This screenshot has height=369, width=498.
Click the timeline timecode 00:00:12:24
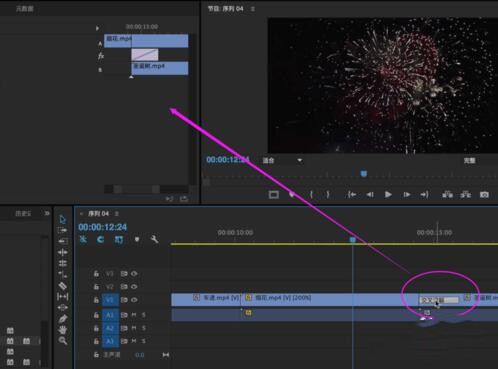point(103,227)
